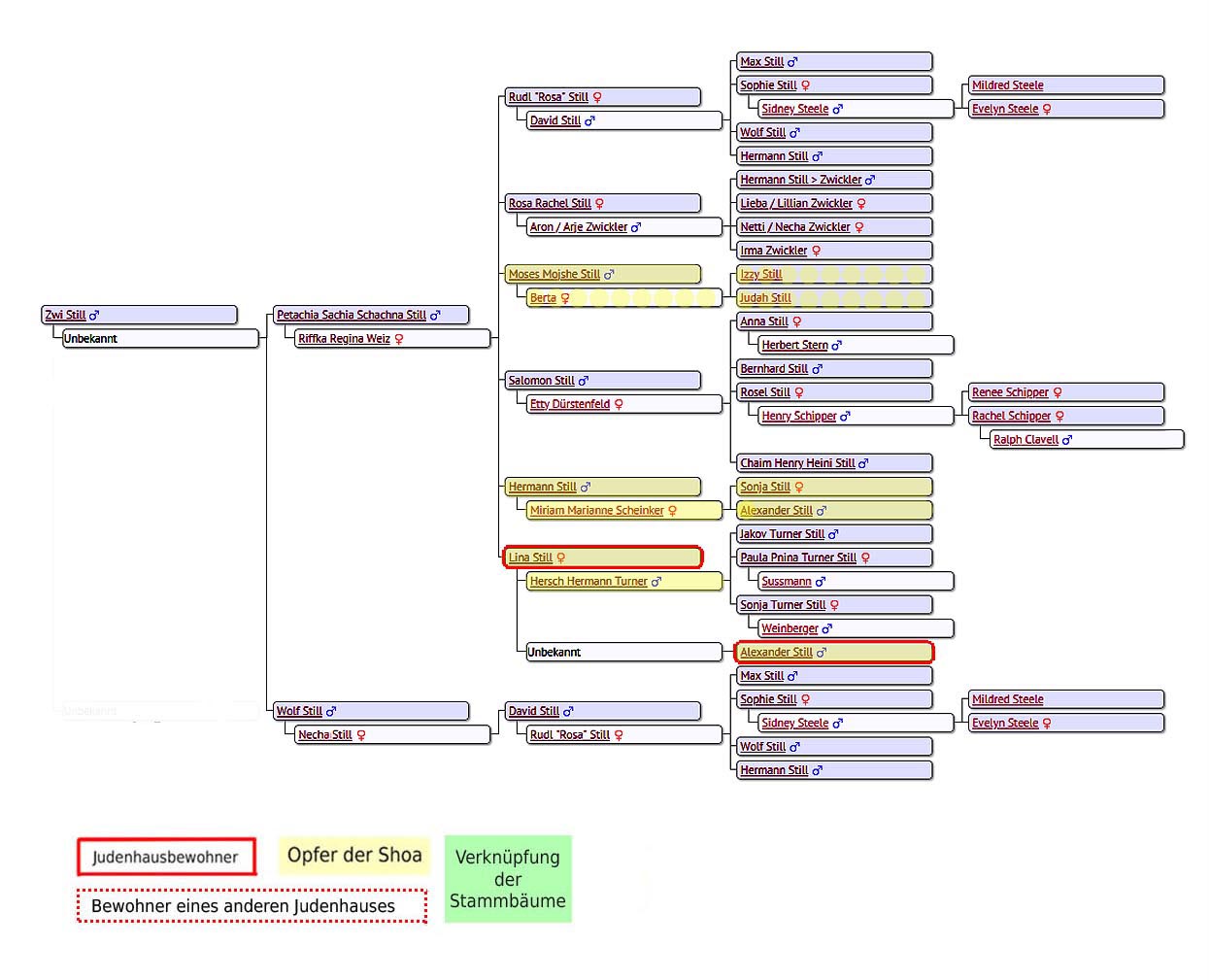The width and height of the screenshot is (1210, 980).
Task: Open the Jakov Turner Still link
Action: (782, 534)
